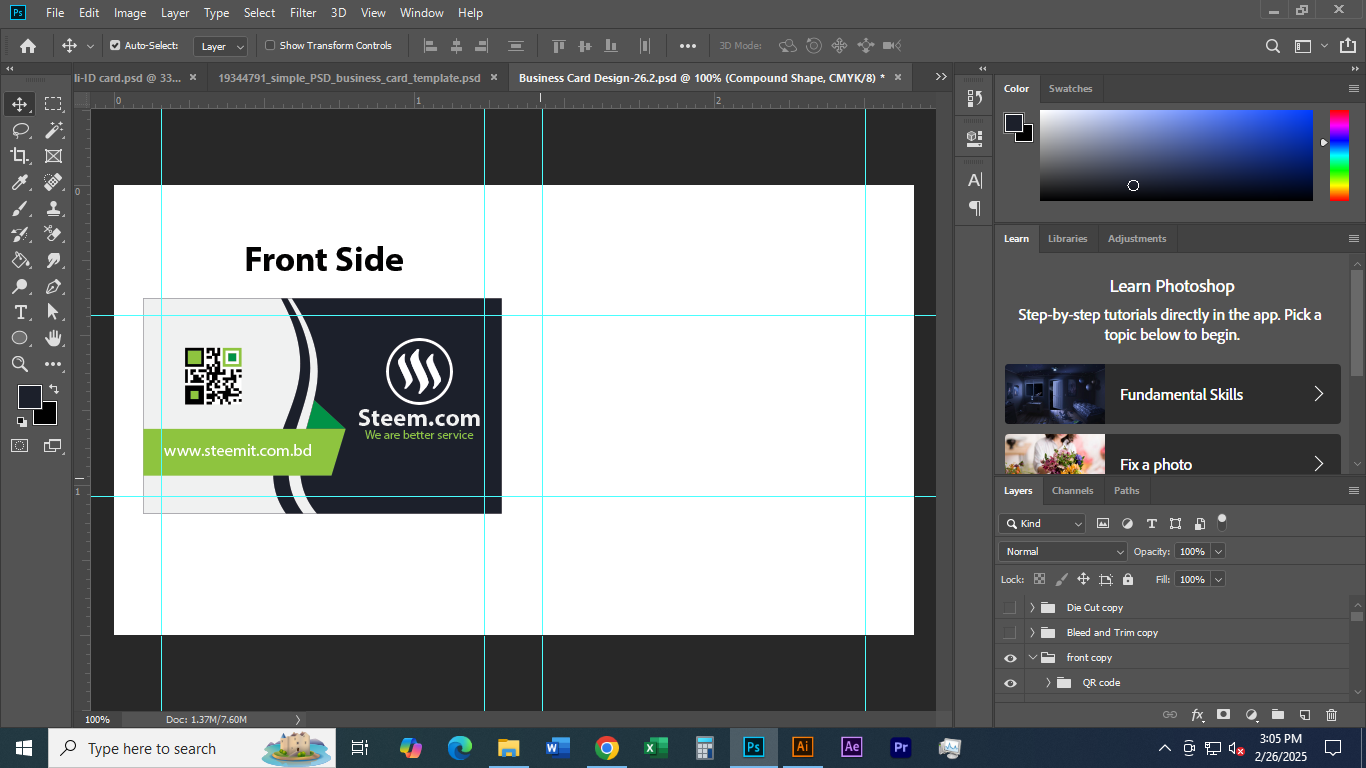Open the Window menu
This screenshot has width=1366, height=768.
coord(421,13)
